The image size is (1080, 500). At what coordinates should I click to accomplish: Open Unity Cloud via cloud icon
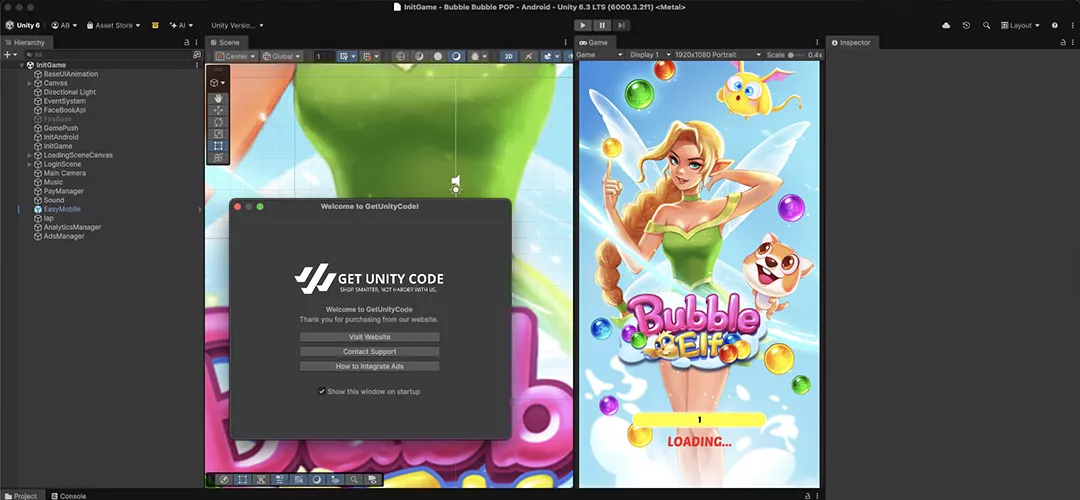pos(946,25)
